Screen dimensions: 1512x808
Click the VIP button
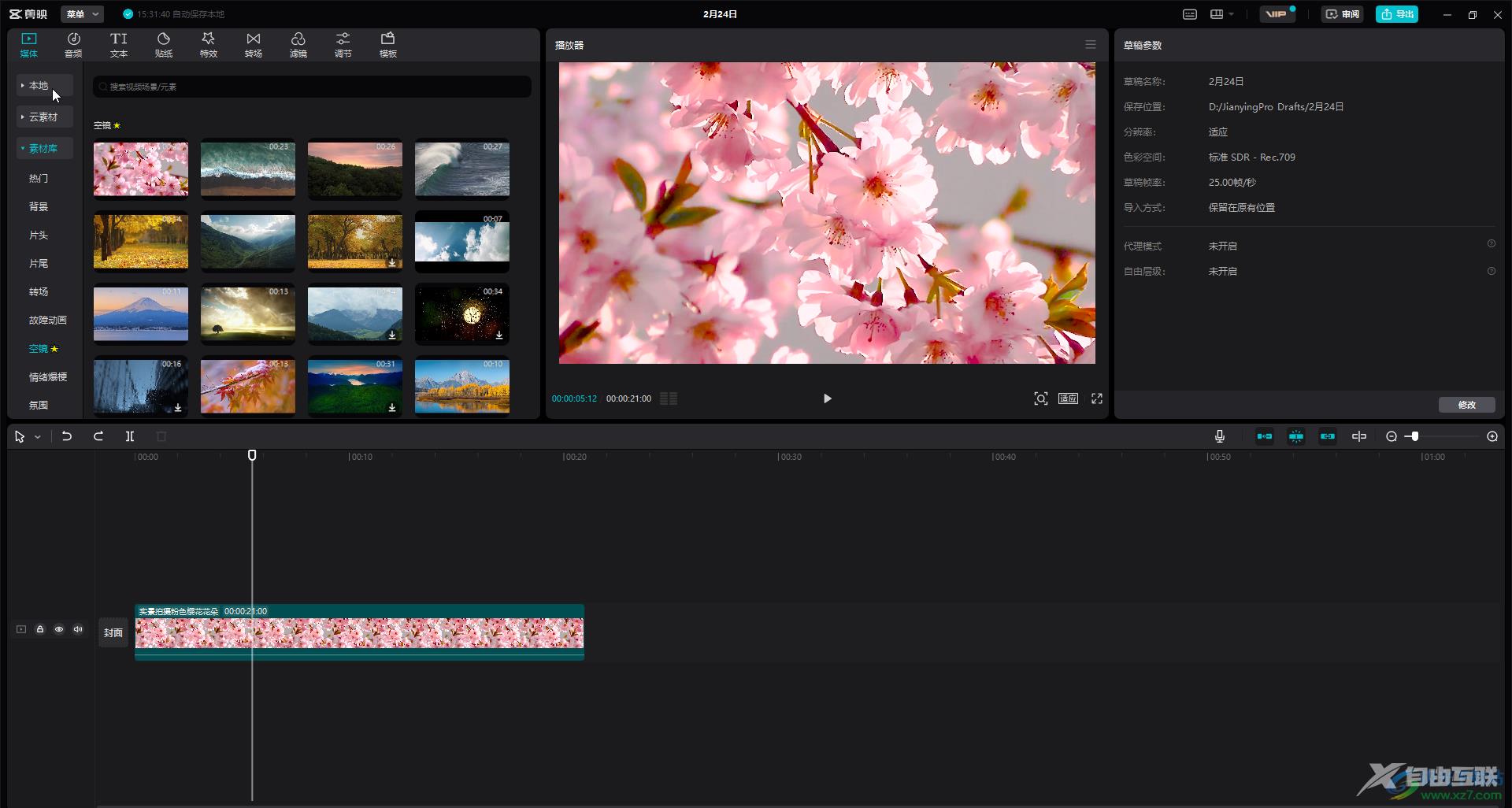coord(1277,14)
